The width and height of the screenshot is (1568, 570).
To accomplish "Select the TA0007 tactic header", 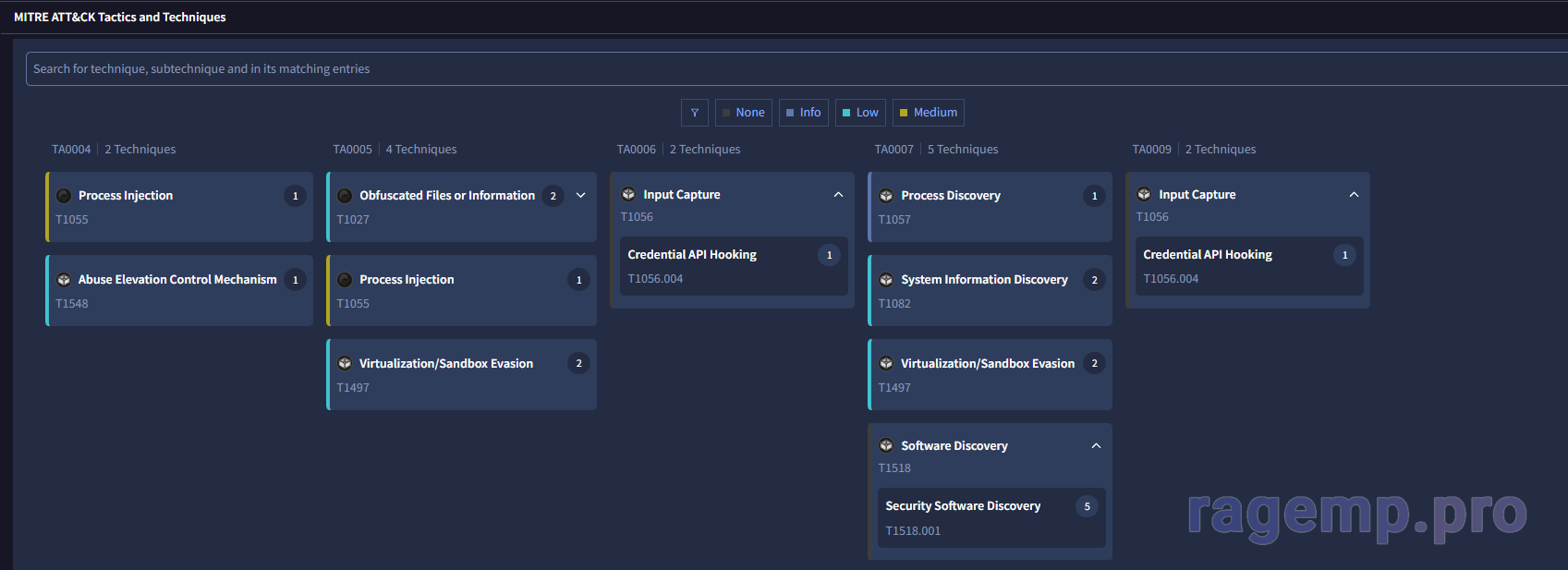I will pos(894,150).
